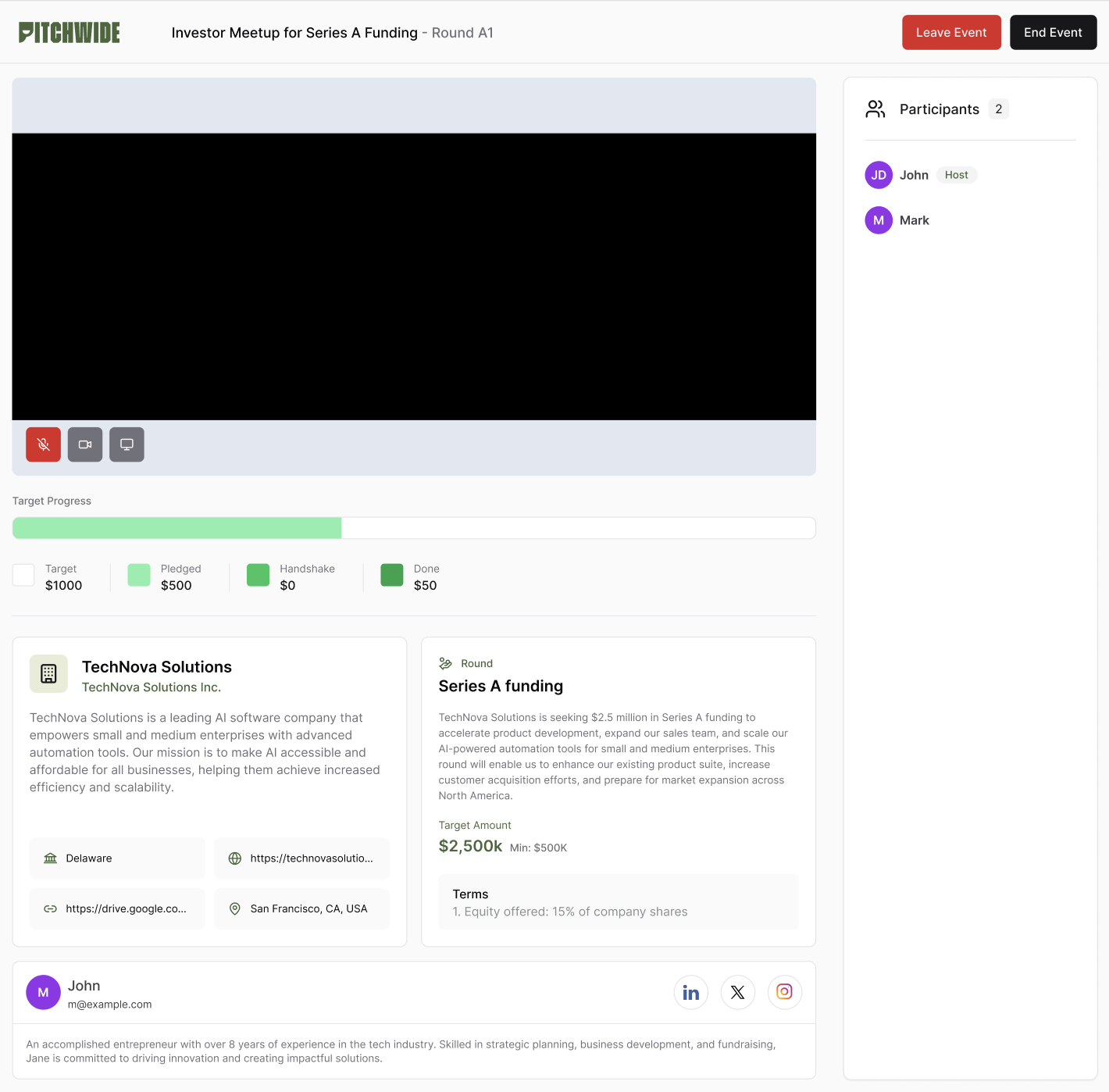Click the End Event button
This screenshot has width=1109, height=1092.
coord(1053,32)
